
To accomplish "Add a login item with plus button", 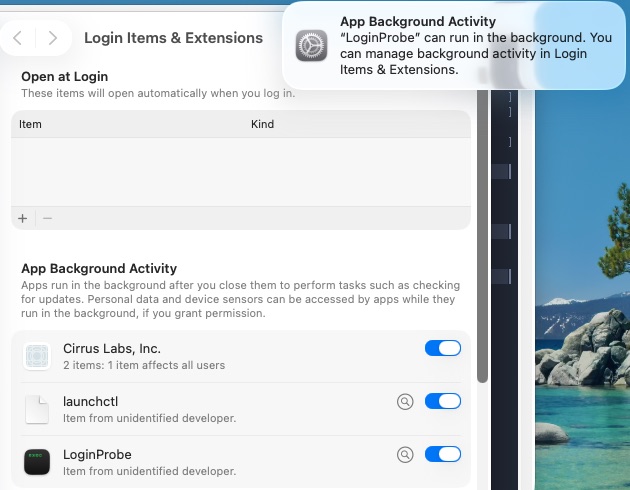I will 23,218.
